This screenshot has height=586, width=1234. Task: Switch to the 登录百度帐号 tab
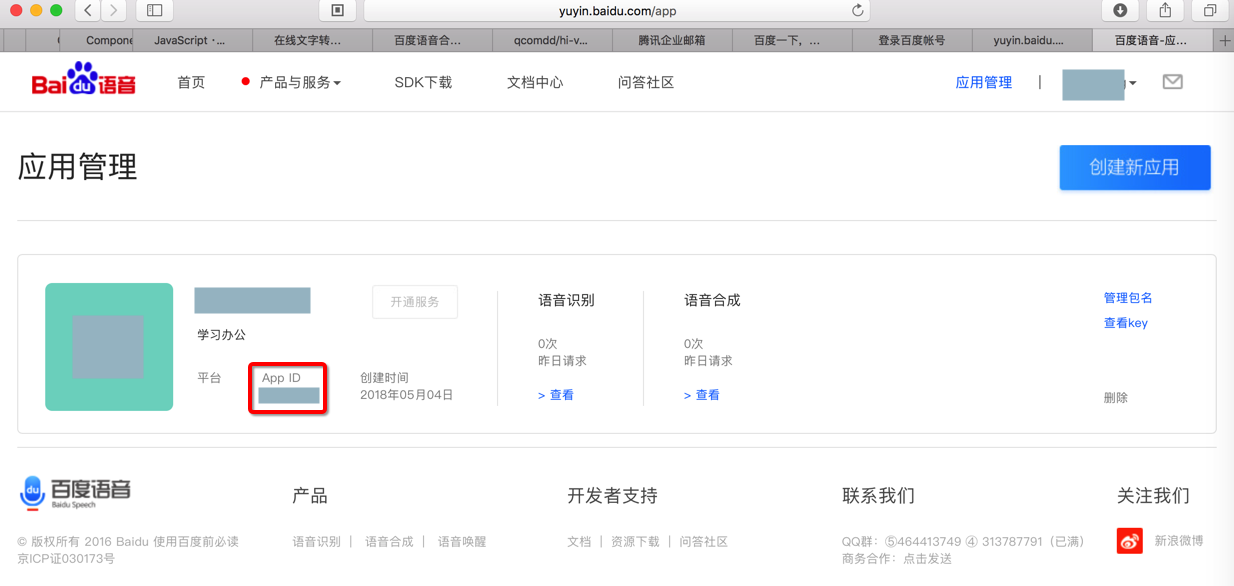(911, 41)
